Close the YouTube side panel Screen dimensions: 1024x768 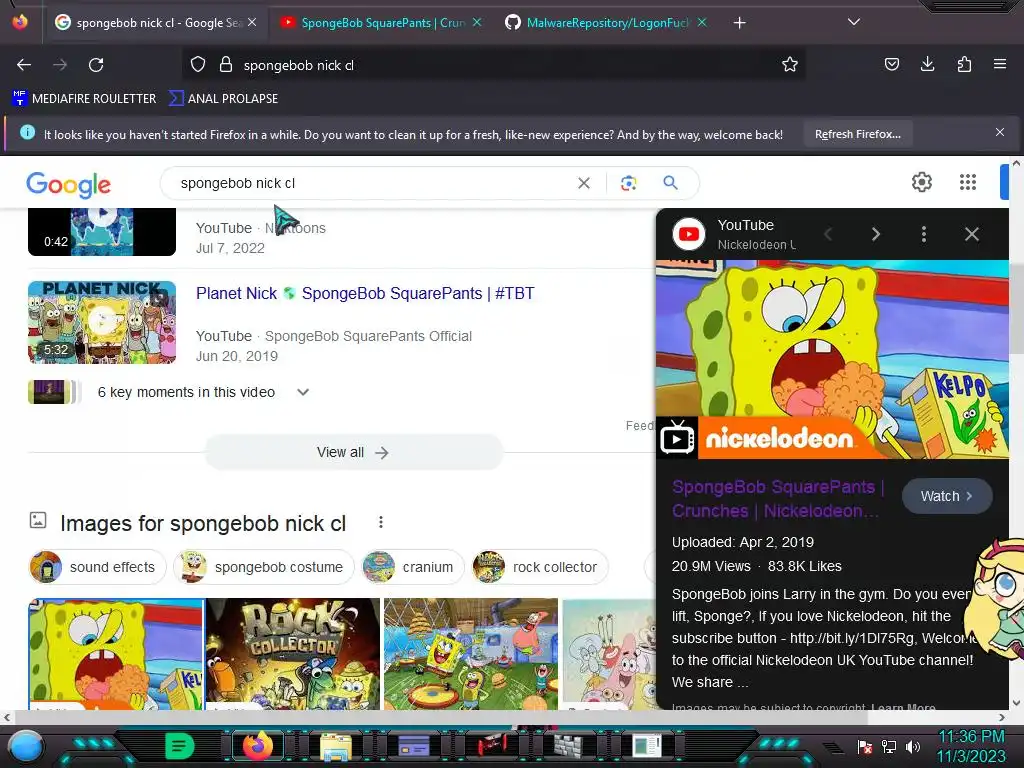[x=972, y=234]
